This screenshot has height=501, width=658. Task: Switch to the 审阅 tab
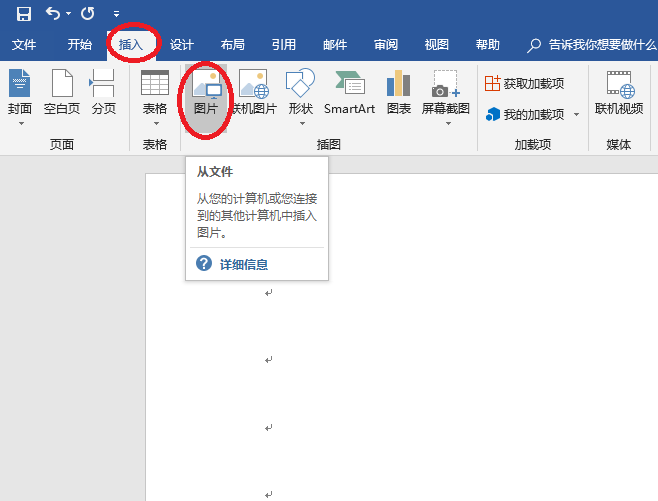(x=386, y=44)
